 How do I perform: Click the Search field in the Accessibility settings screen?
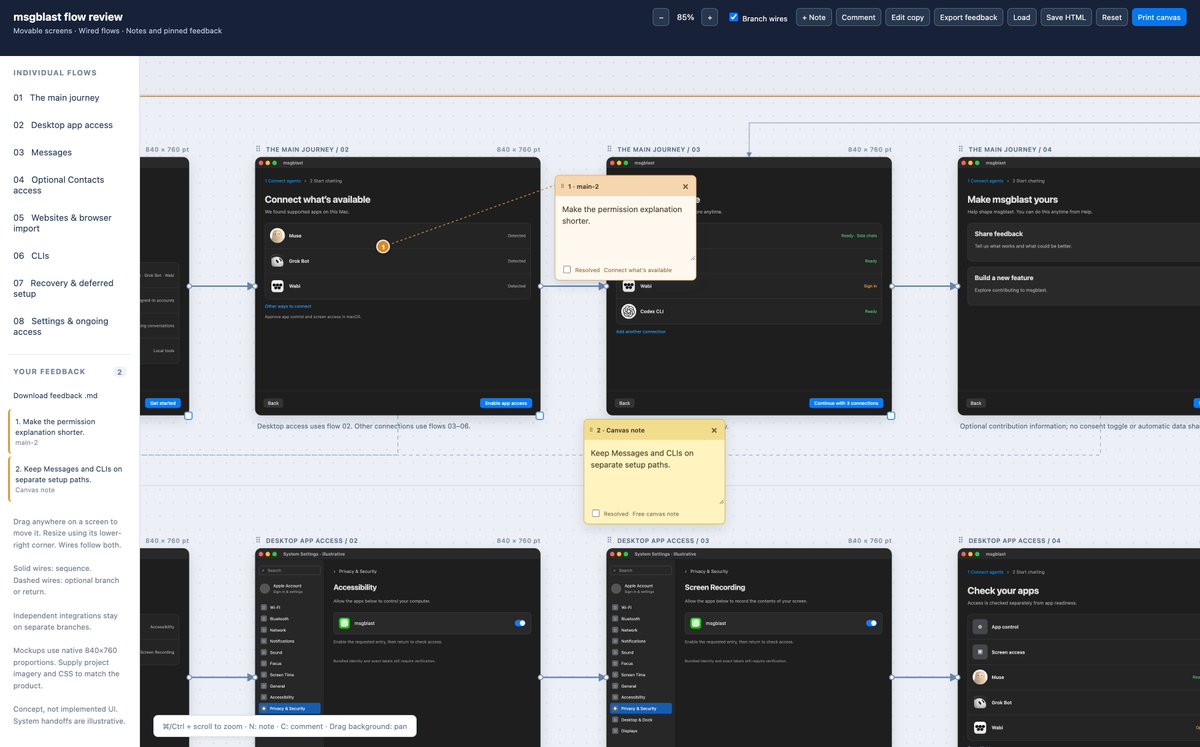coord(291,571)
